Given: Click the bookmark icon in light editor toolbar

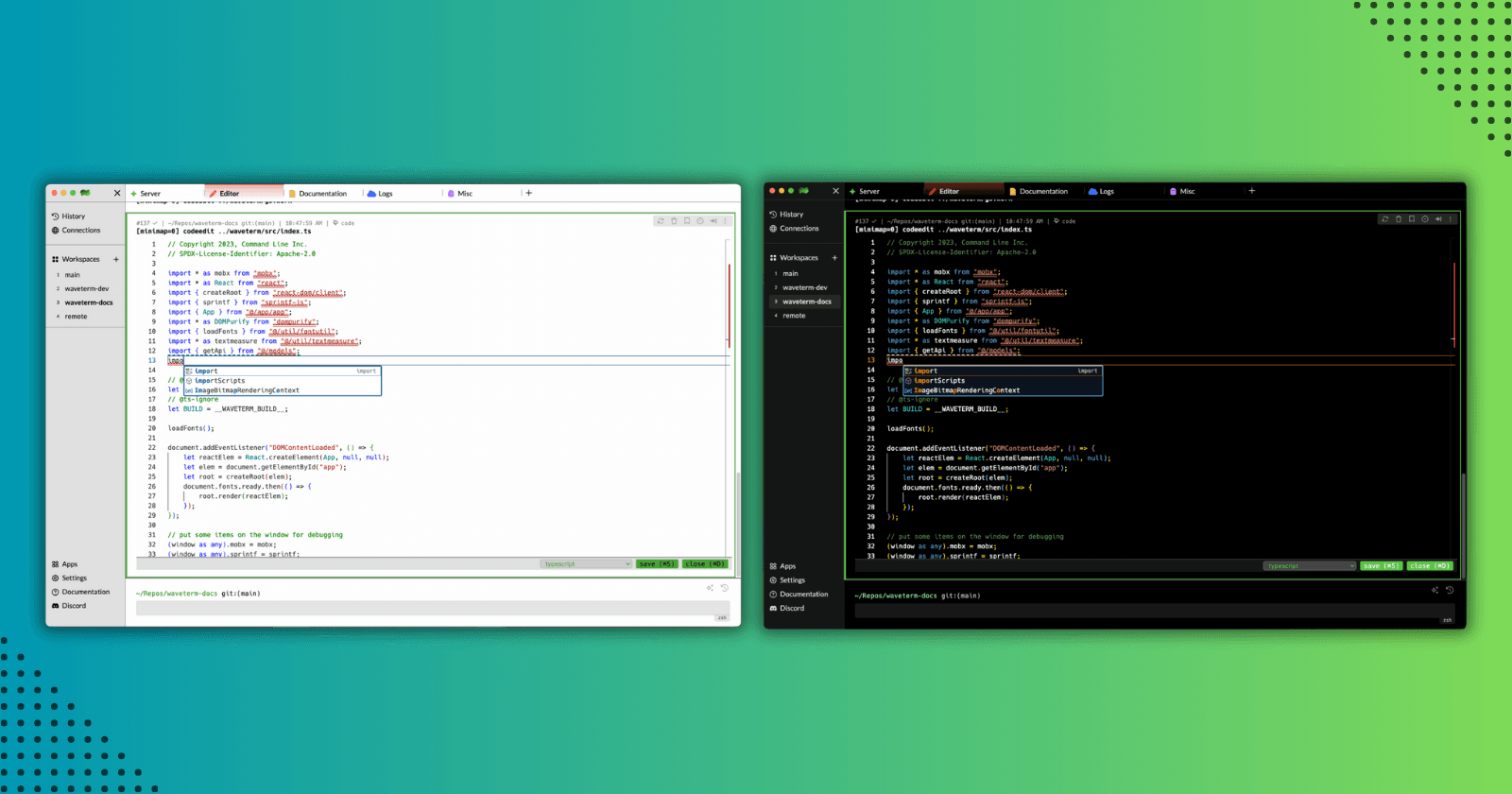Looking at the screenshot, I should pos(687,221).
